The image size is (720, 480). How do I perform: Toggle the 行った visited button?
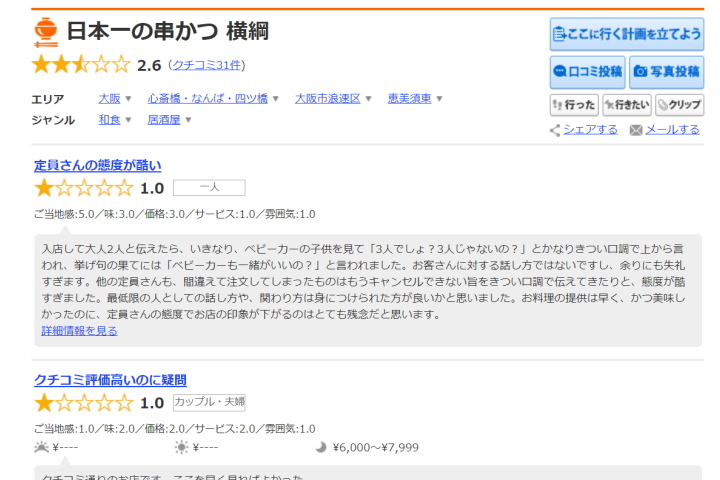click(574, 105)
